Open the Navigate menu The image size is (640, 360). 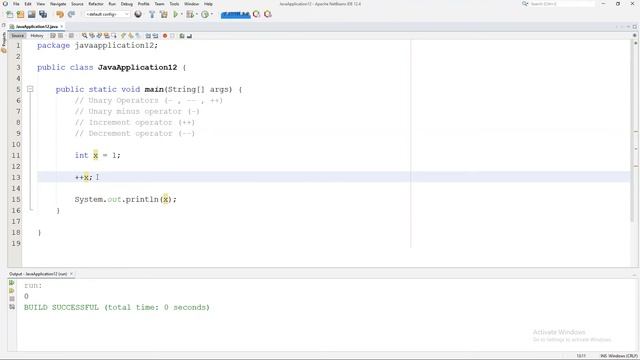58,4
